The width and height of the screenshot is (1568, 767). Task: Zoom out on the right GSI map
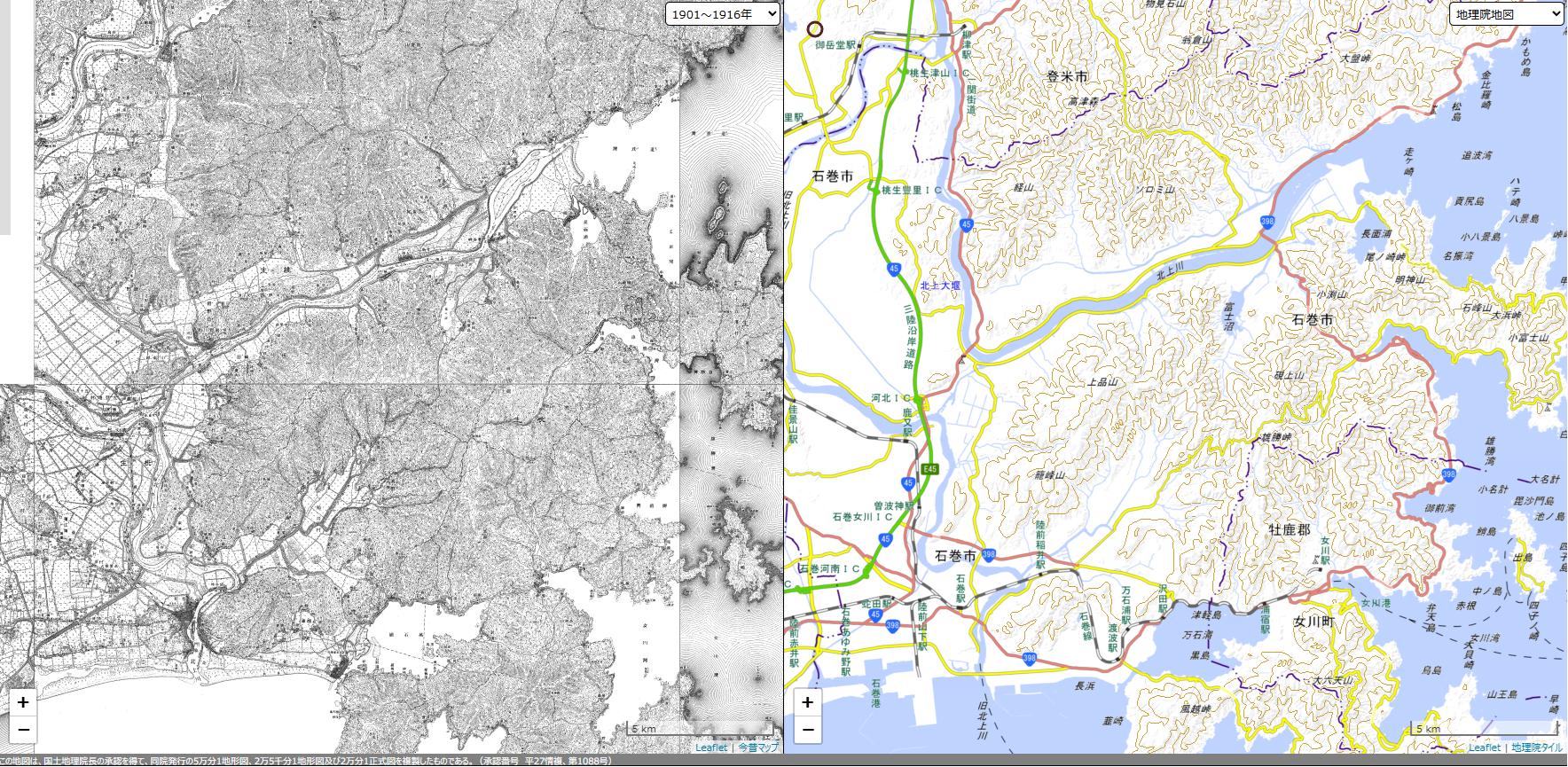click(x=808, y=729)
